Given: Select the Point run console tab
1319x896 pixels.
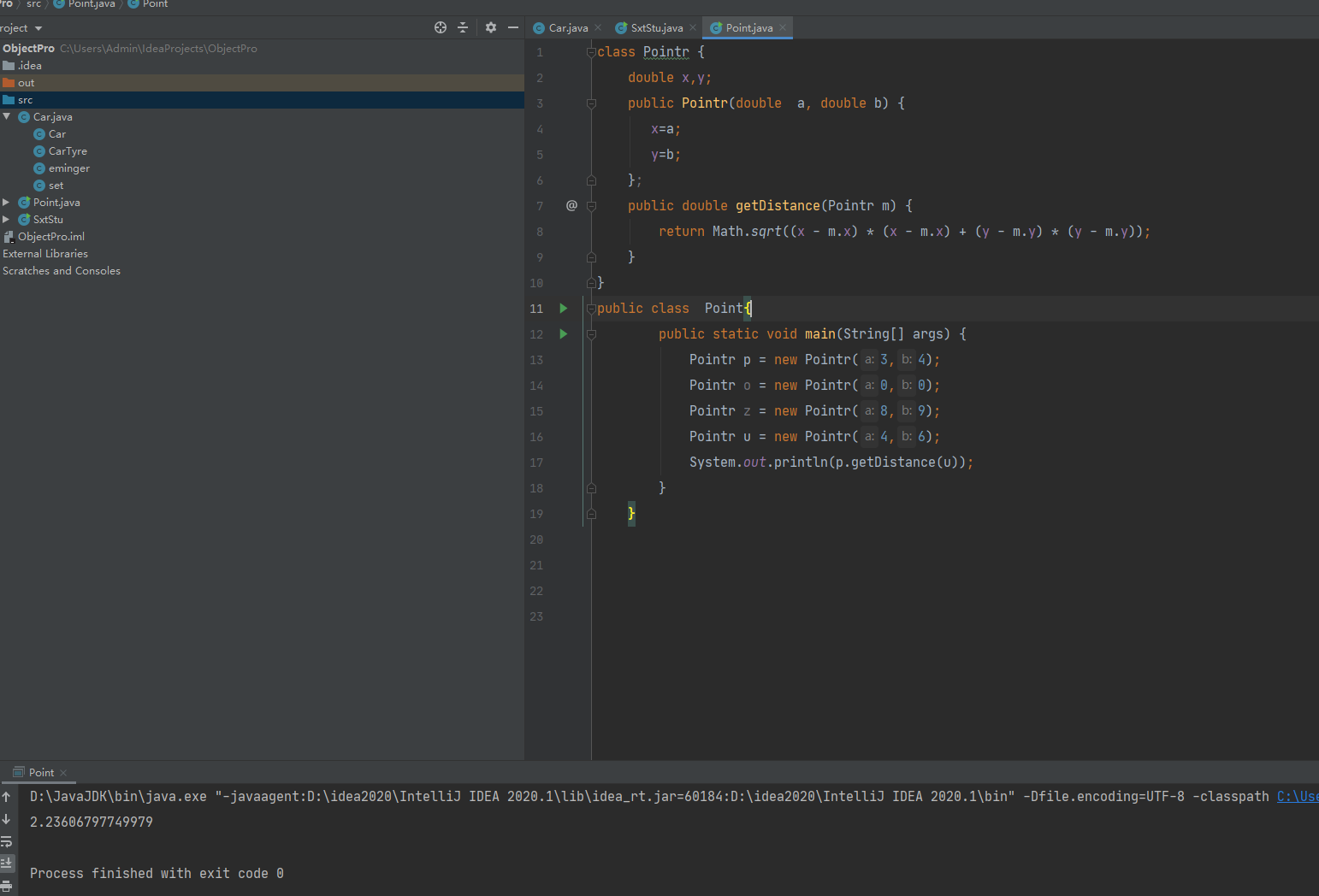Looking at the screenshot, I should click(x=41, y=772).
